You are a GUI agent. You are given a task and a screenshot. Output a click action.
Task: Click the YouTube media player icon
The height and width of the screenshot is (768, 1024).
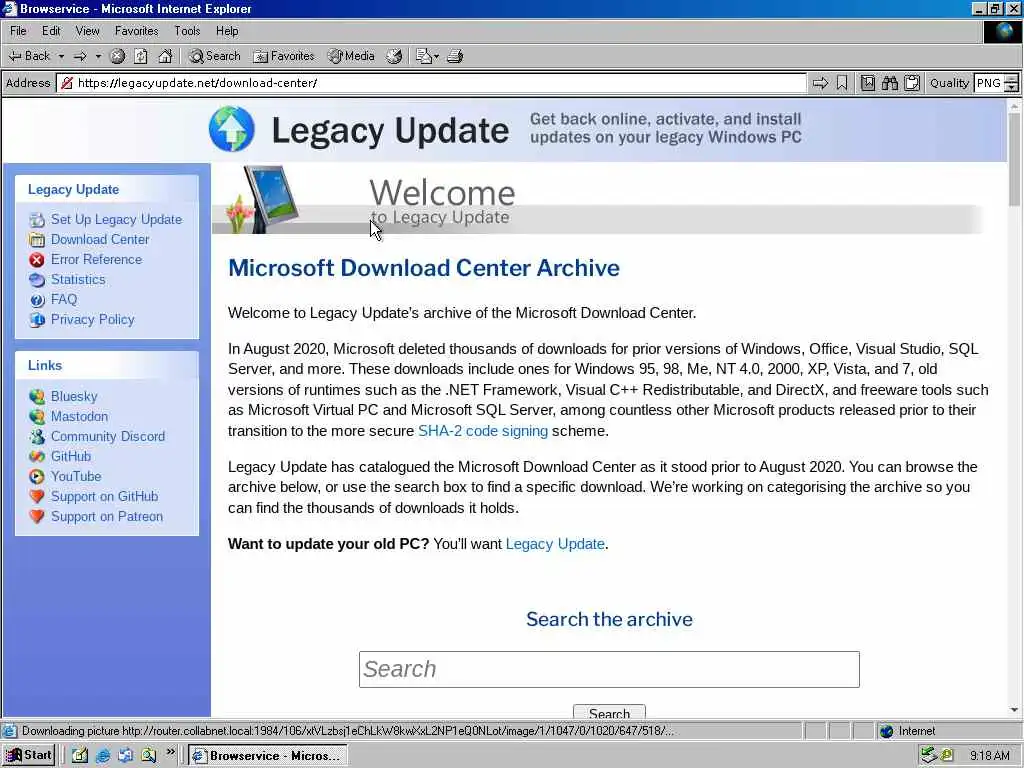(x=37, y=477)
